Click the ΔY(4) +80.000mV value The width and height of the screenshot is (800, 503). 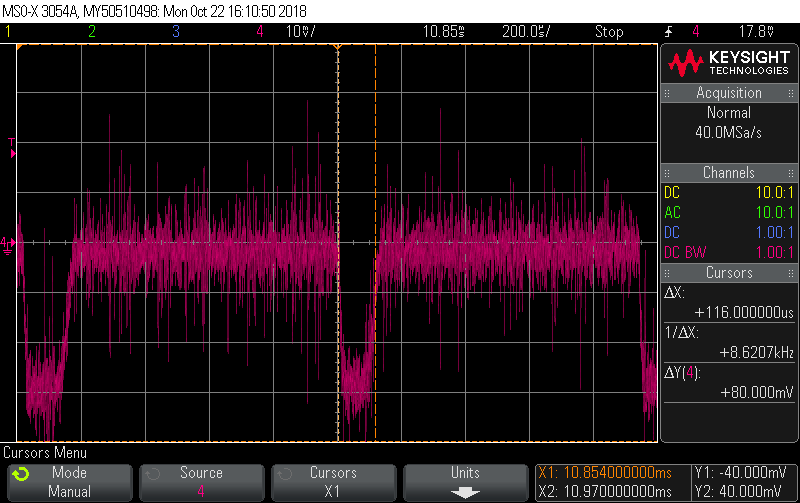pos(757,392)
